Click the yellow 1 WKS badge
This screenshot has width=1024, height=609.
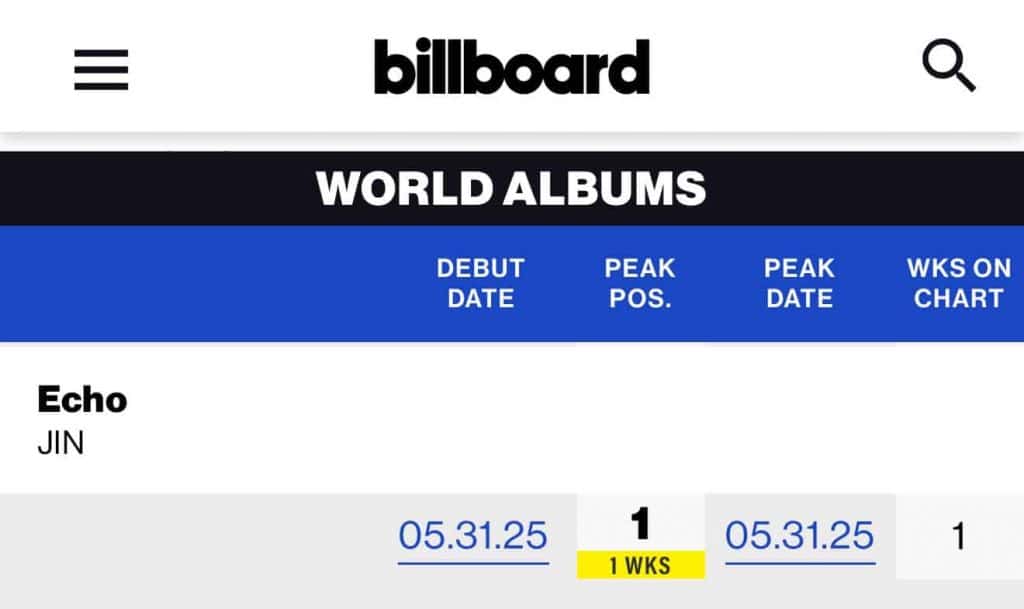641,566
